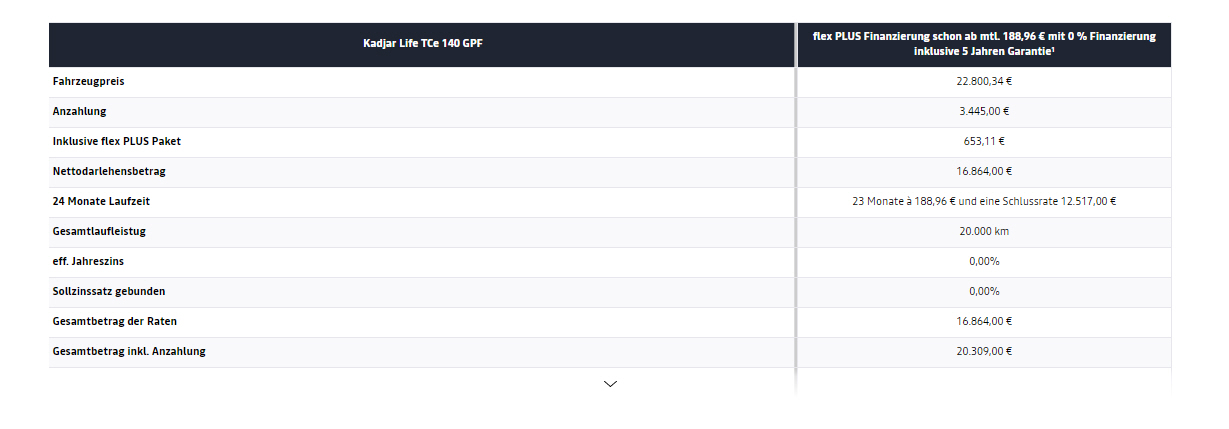The height and width of the screenshot is (429, 1229).
Task: Select the 24 Monate Laufzeit label
Action: [101, 202]
